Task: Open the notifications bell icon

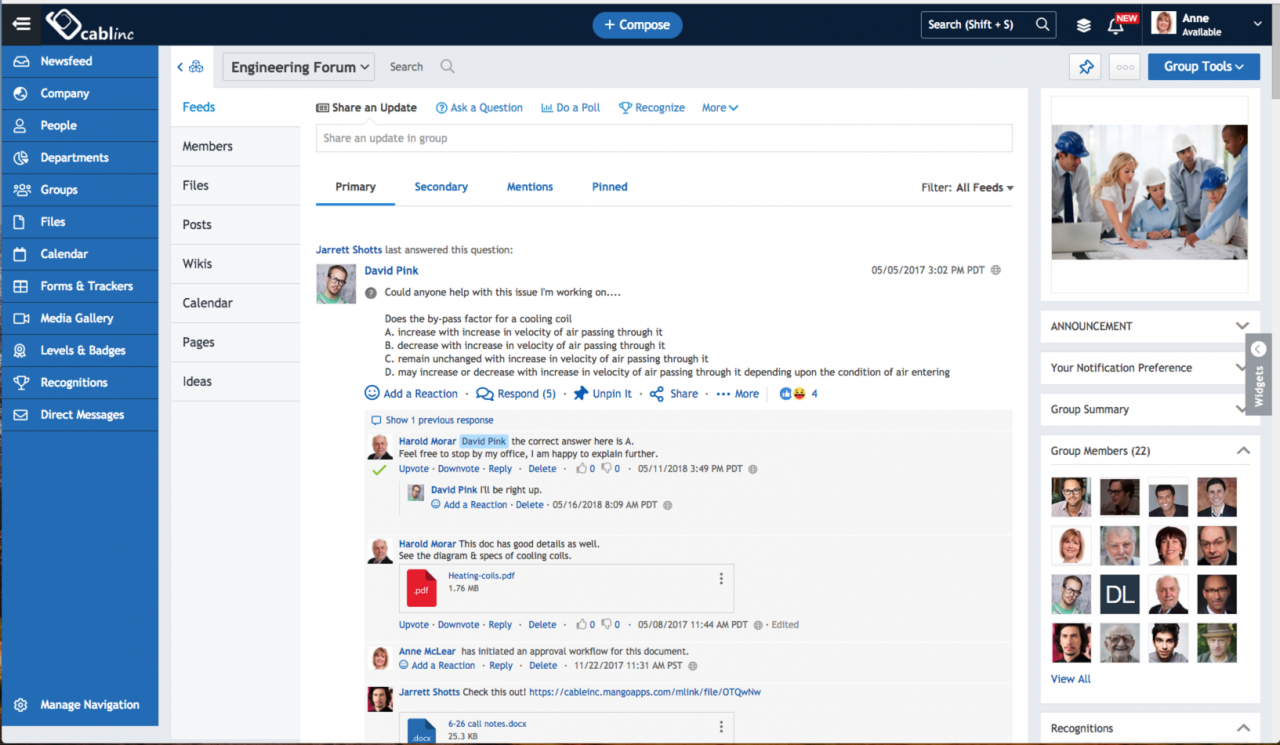Action: point(1115,25)
